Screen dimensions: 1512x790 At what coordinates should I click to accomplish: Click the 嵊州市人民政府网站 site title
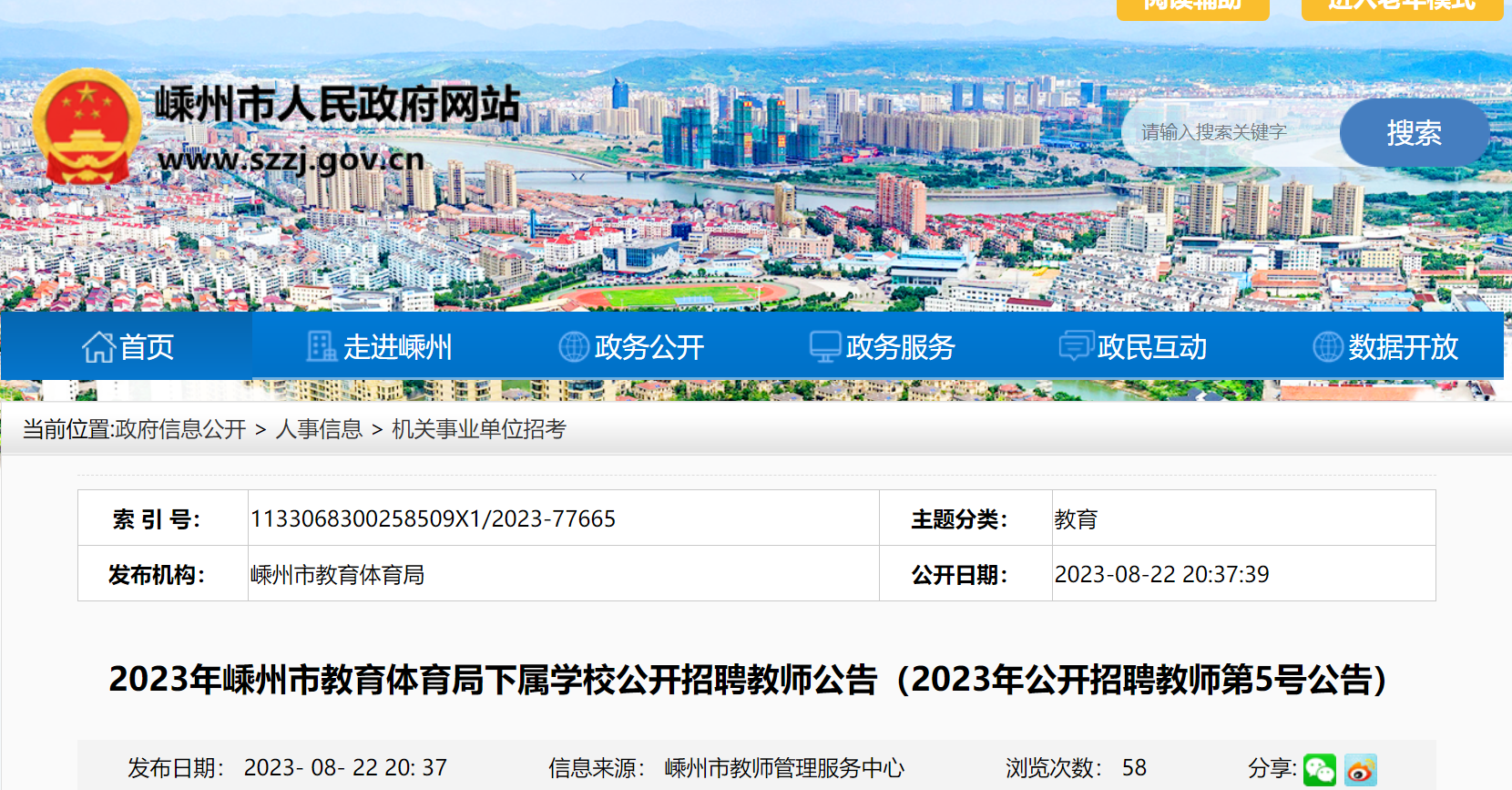click(337, 104)
